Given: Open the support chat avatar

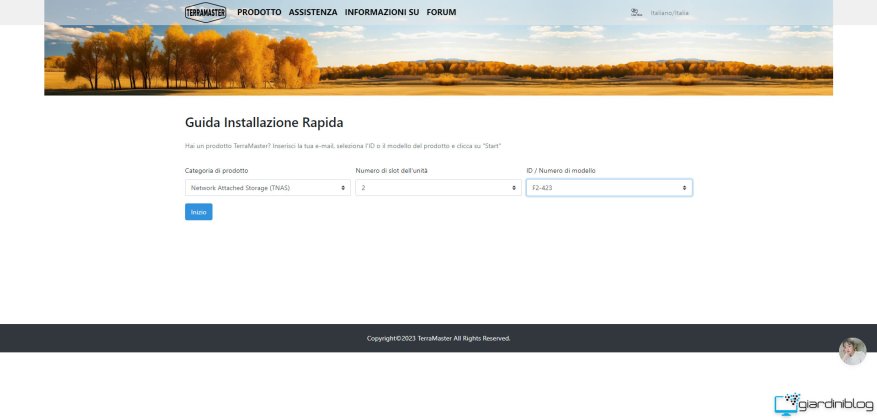Looking at the screenshot, I should click(x=852, y=351).
